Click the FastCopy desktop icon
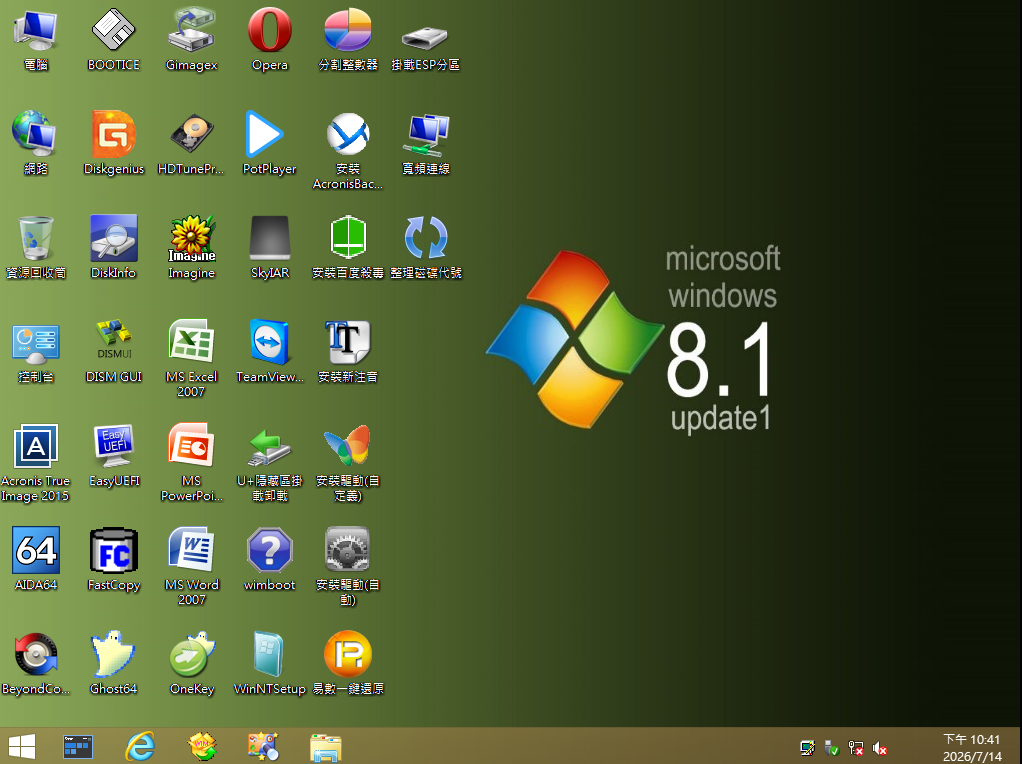This screenshot has width=1022, height=764. pyautogui.click(x=113, y=559)
